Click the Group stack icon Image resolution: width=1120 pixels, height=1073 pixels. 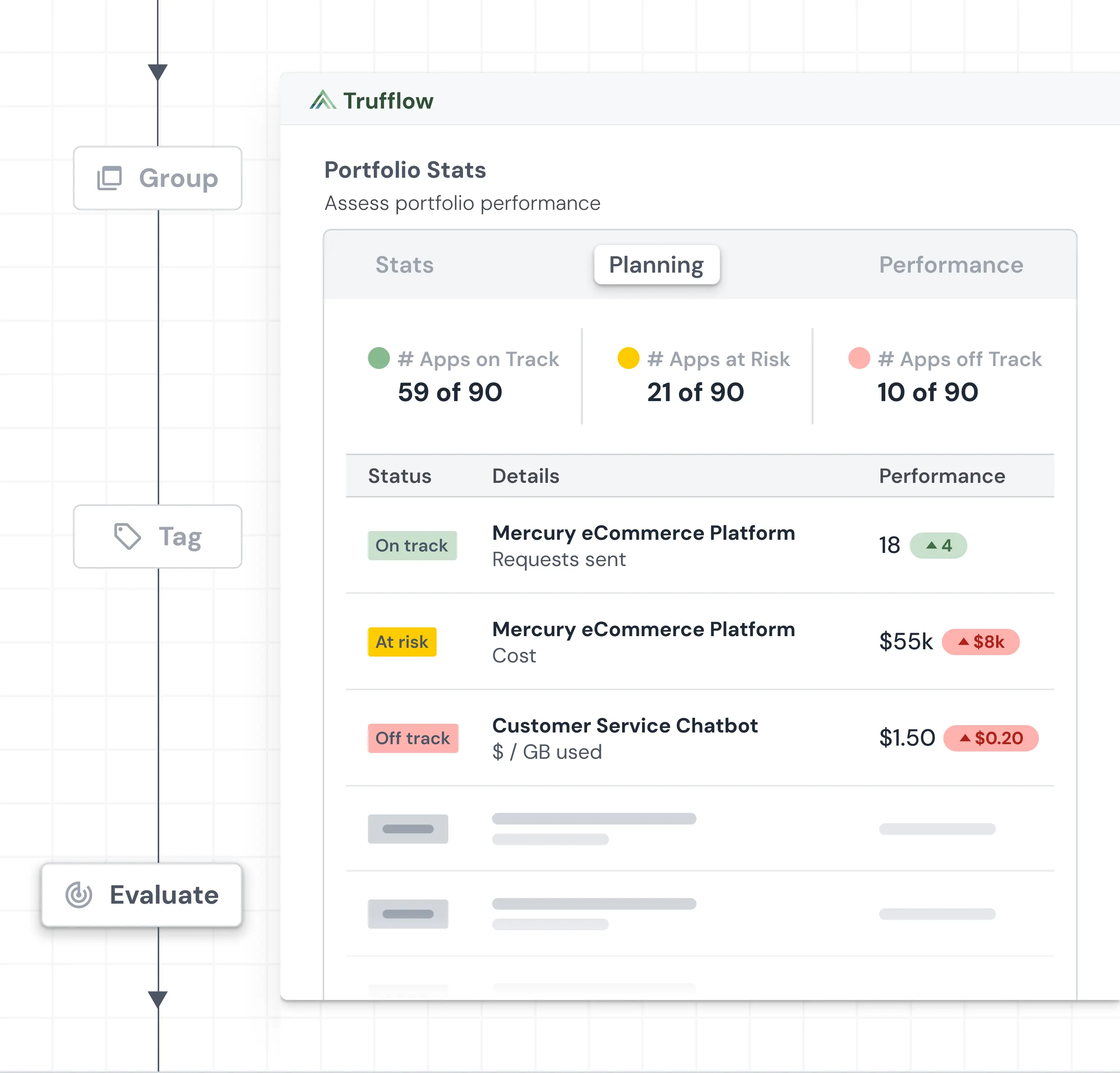coord(110,178)
